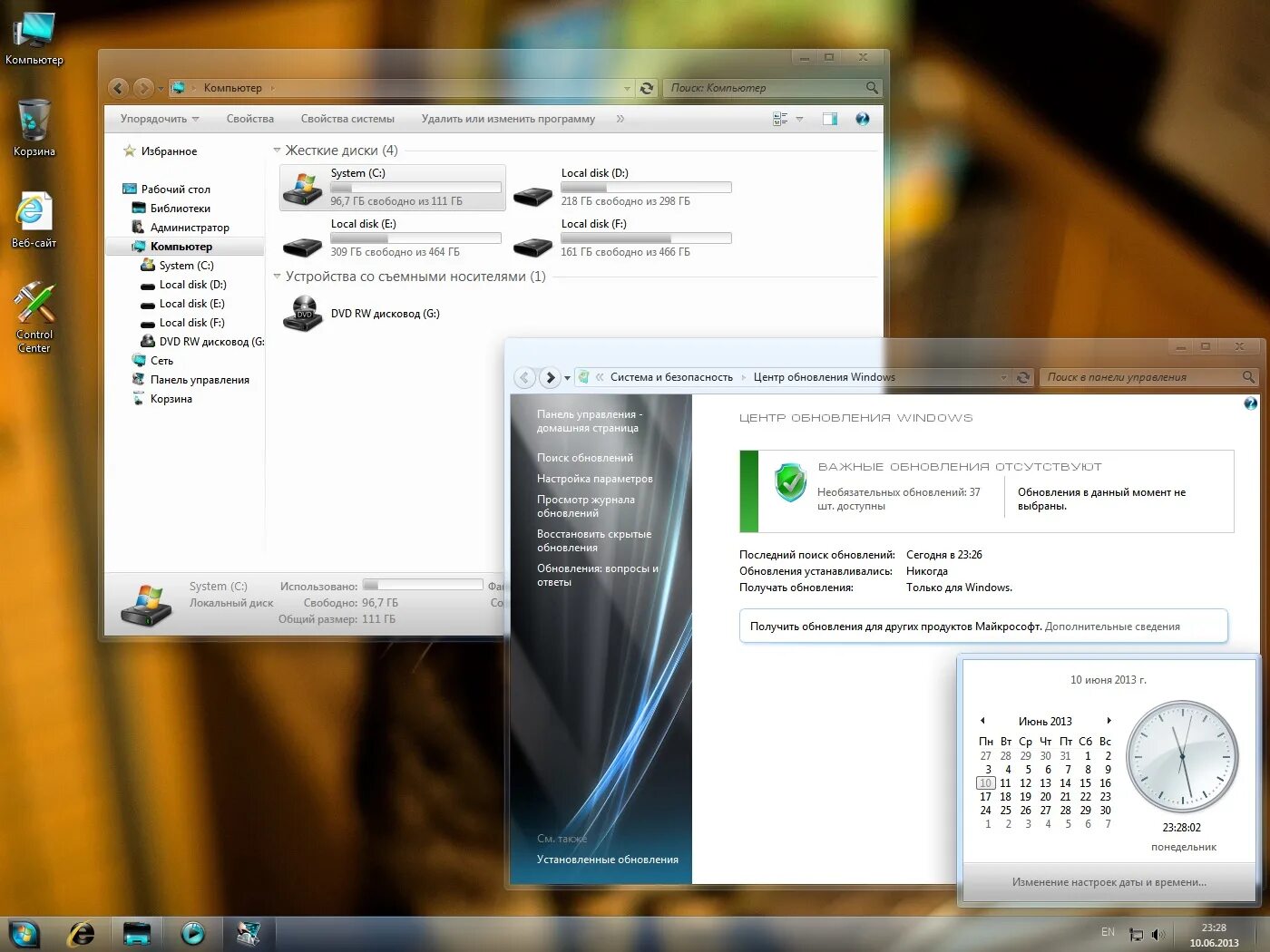
Task: Click Изменение настроек даты и времени
Action: coord(1109,882)
